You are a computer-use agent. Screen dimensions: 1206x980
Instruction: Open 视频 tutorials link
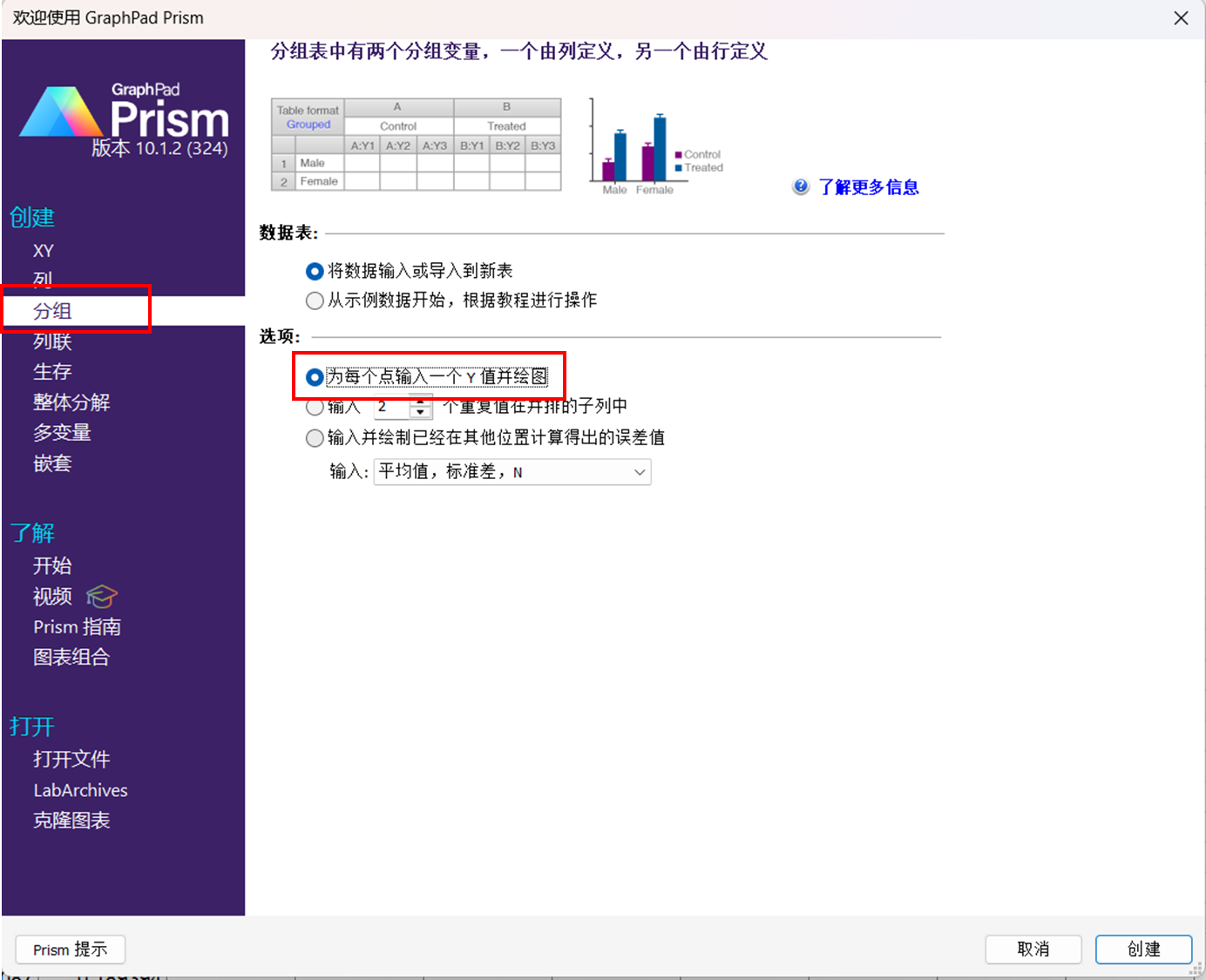click(52, 597)
